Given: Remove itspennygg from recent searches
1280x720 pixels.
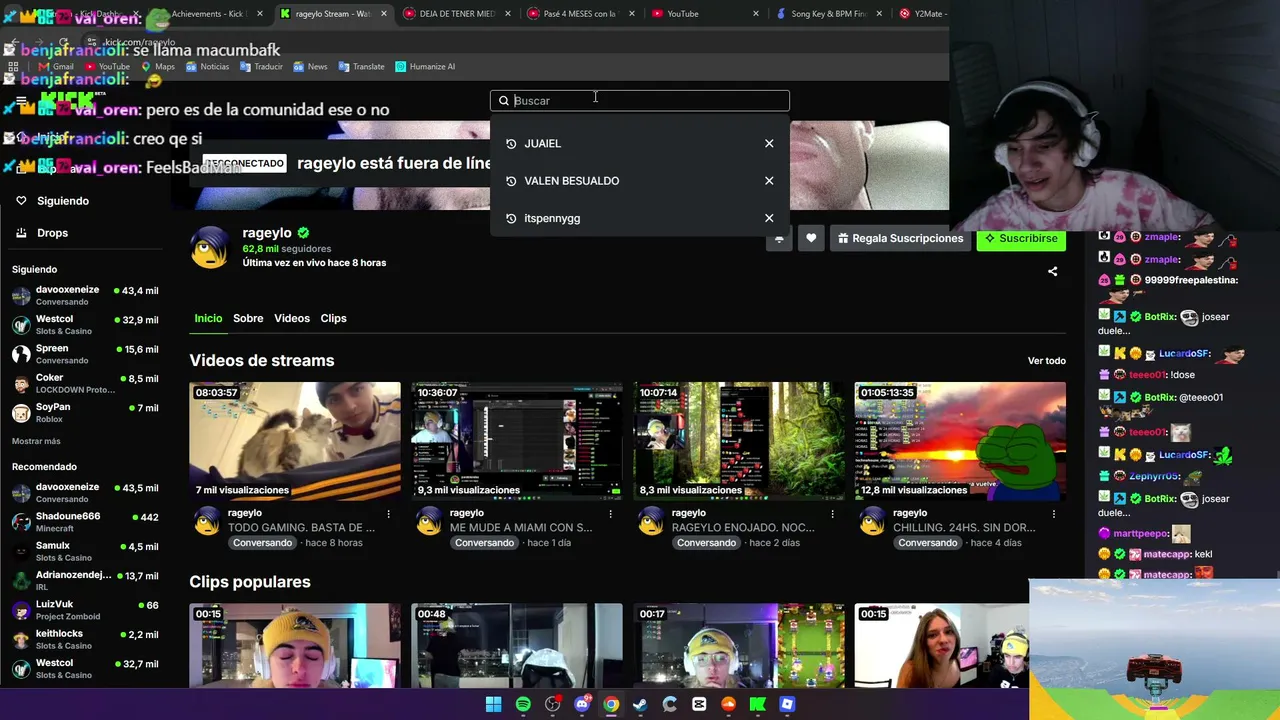Looking at the screenshot, I should pyautogui.click(x=769, y=218).
